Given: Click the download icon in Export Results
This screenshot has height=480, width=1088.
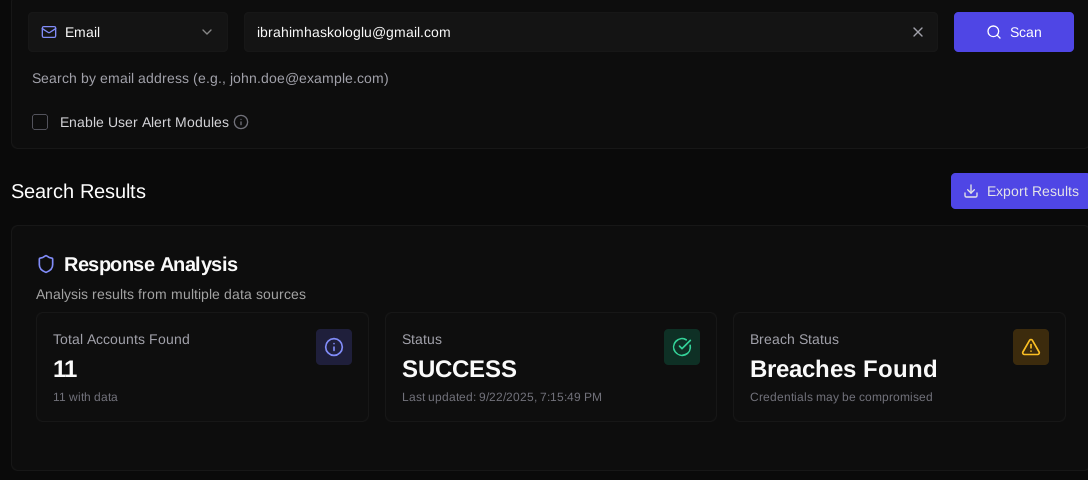Looking at the screenshot, I should click(x=971, y=191).
